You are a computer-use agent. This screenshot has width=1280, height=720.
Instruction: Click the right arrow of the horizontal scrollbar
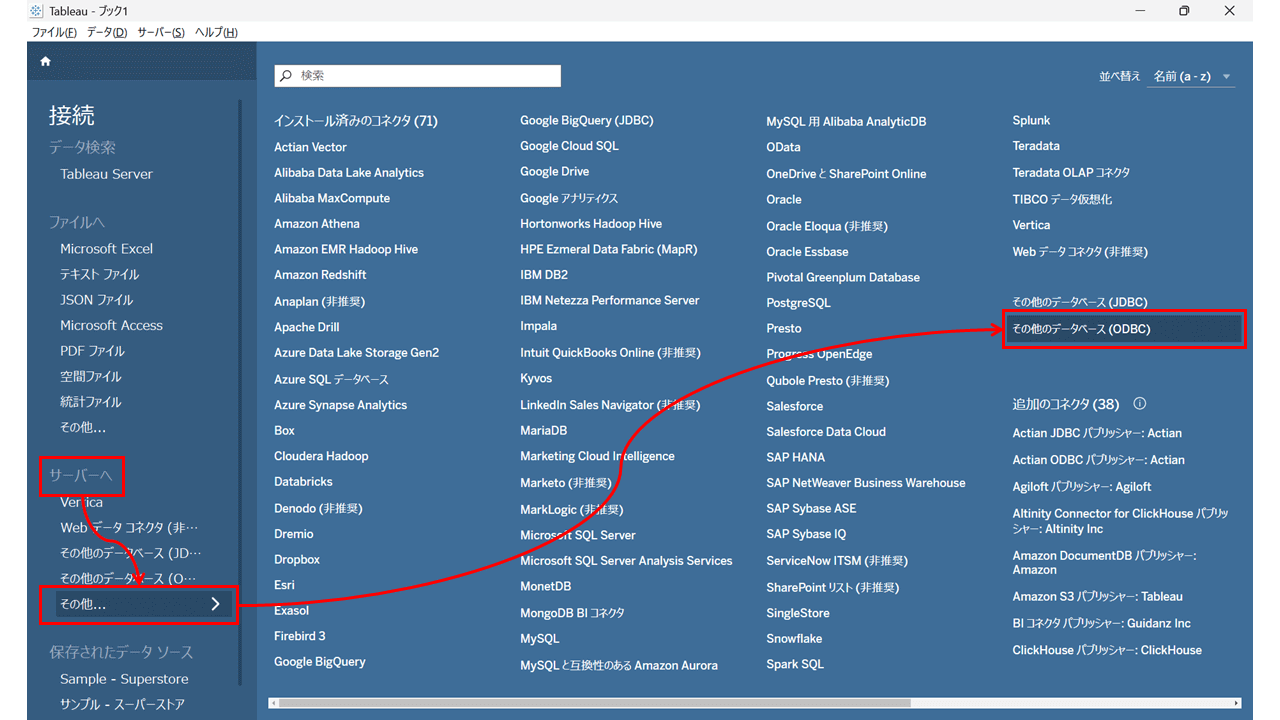1236,703
